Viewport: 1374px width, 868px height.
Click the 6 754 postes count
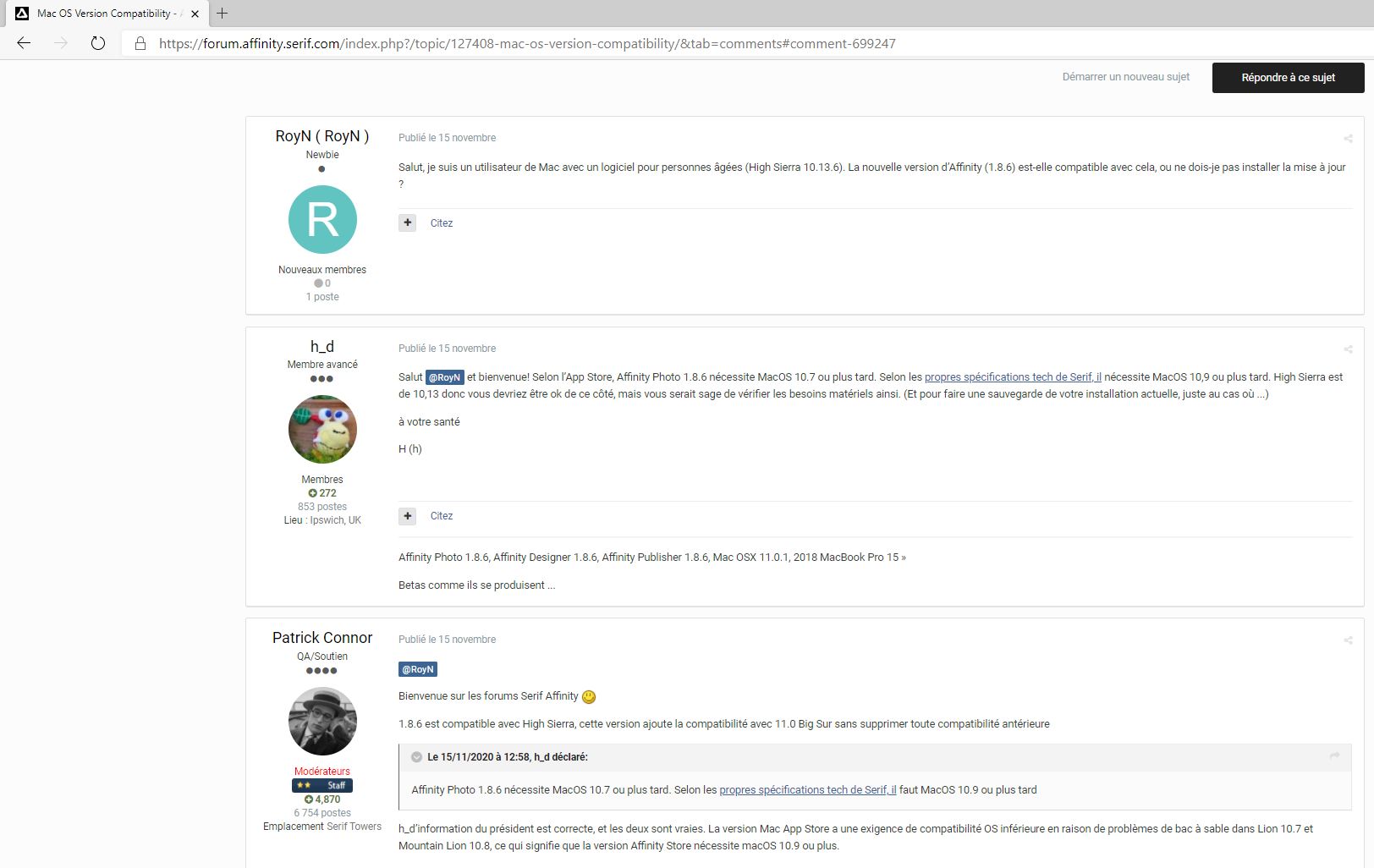coord(322,813)
